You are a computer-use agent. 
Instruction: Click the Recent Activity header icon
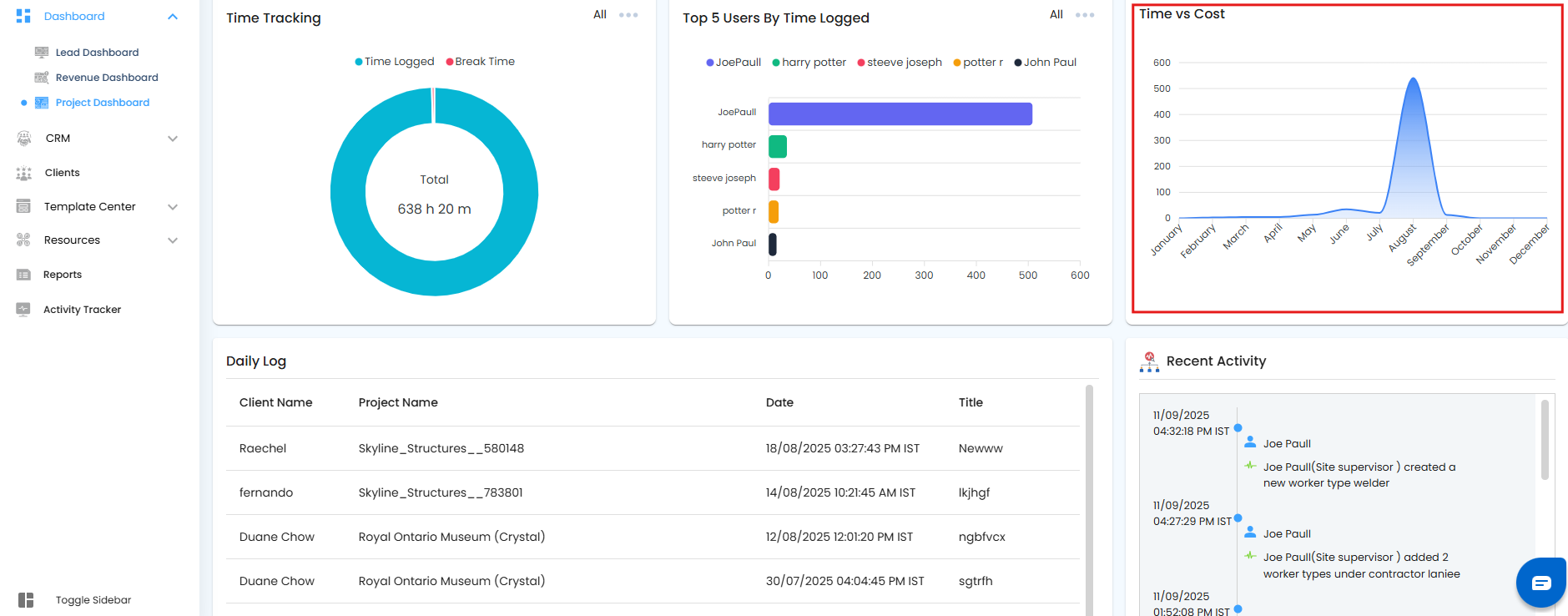pos(1149,361)
